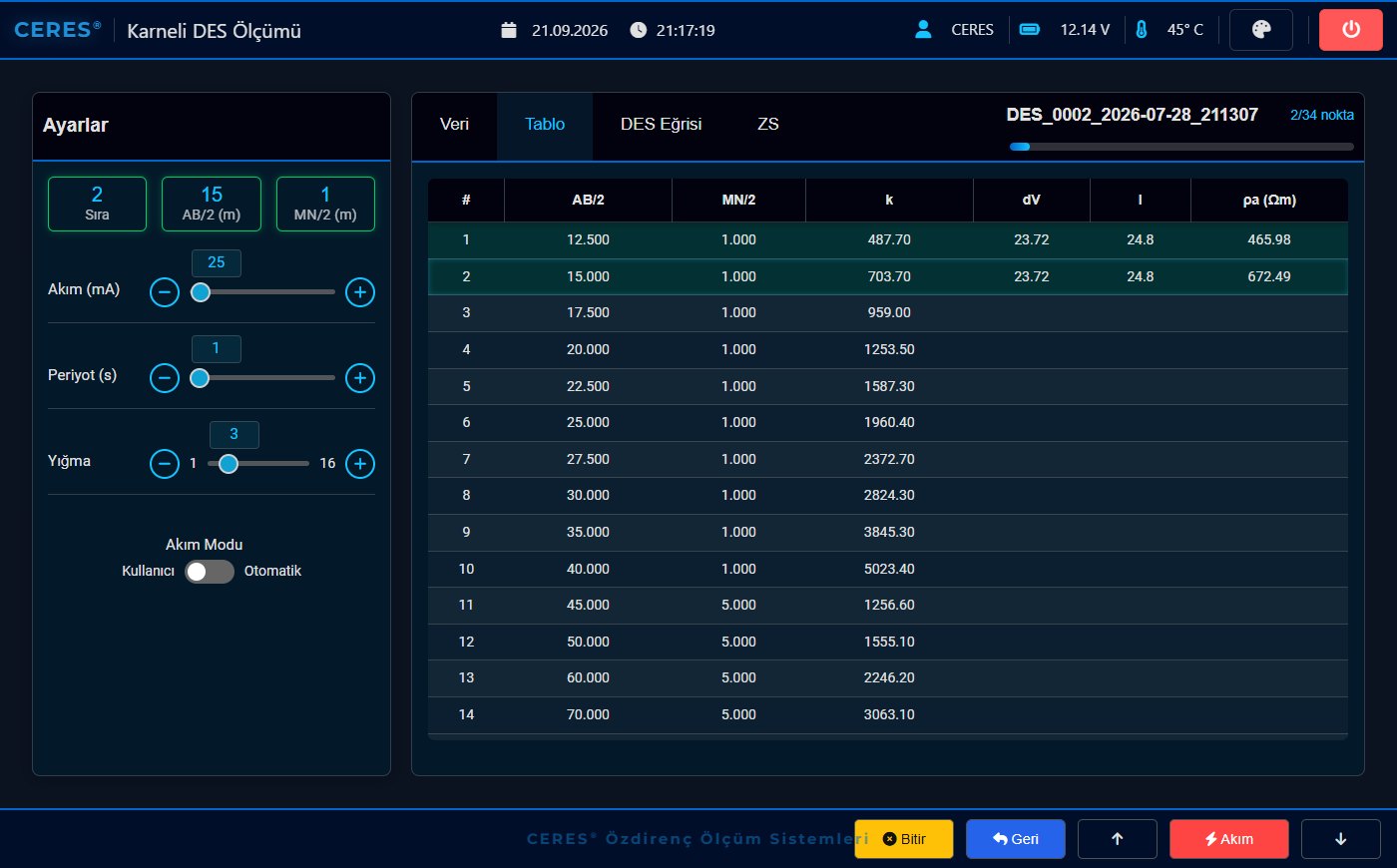The image size is (1397, 868).
Task: Select table row with AB/2 20.000
Action: pyautogui.click(x=888, y=350)
